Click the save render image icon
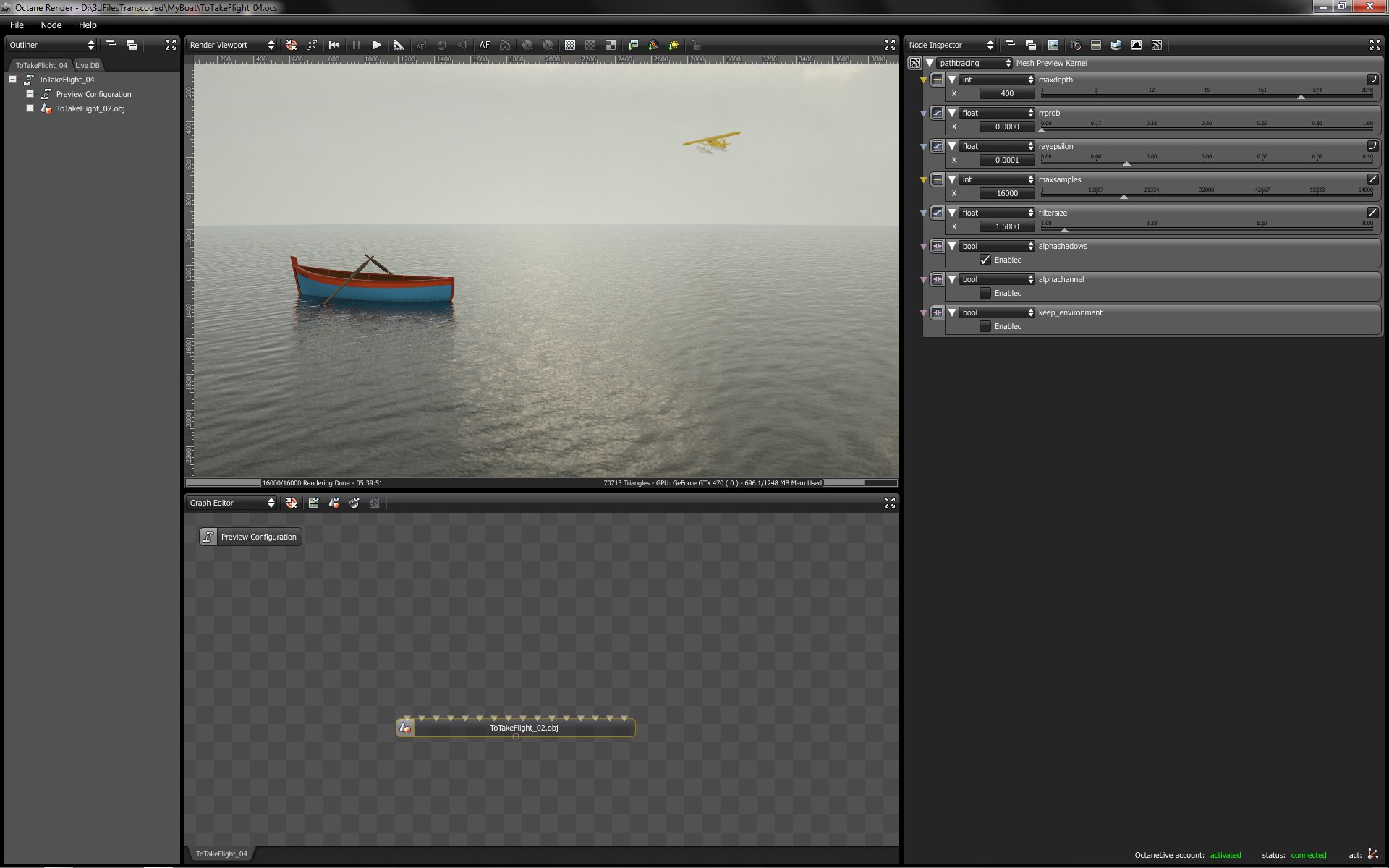The width and height of the screenshot is (1389, 868). click(x=633, y=45)
